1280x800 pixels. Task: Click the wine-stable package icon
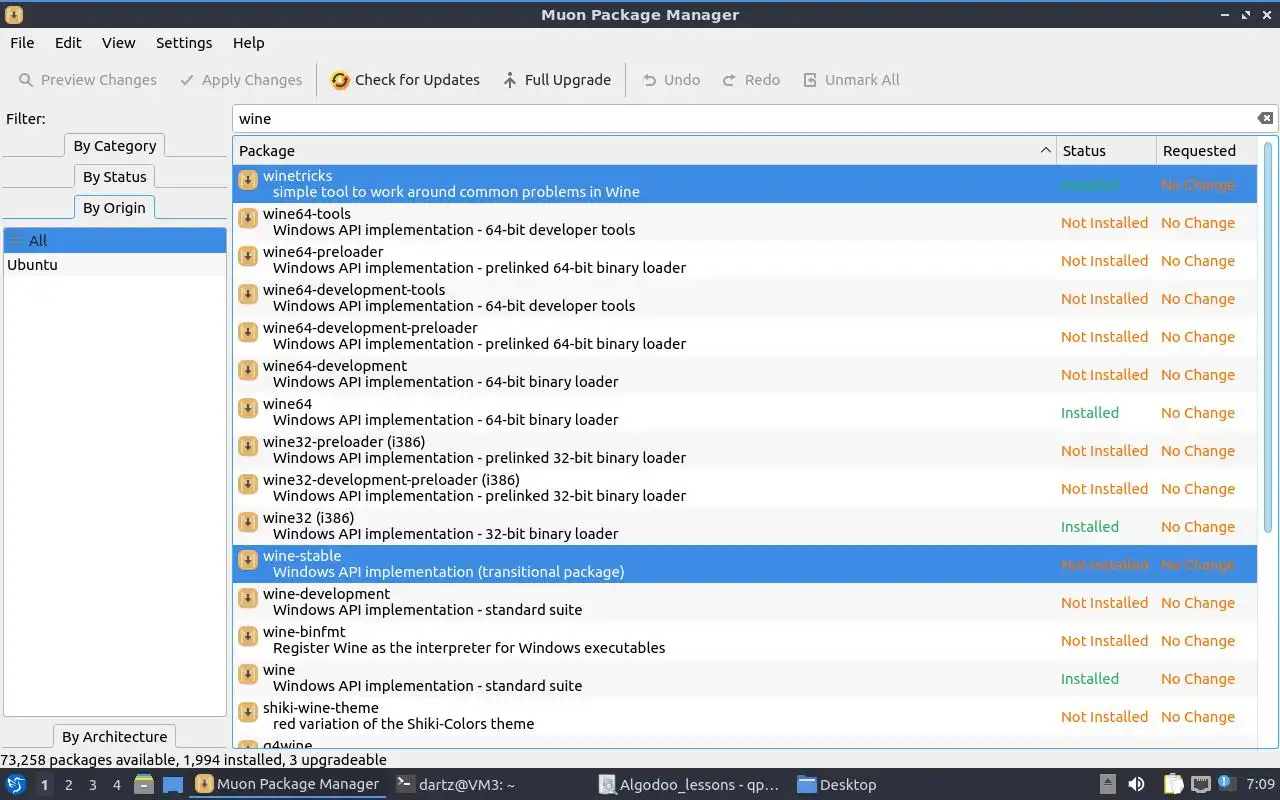[248, 560]
